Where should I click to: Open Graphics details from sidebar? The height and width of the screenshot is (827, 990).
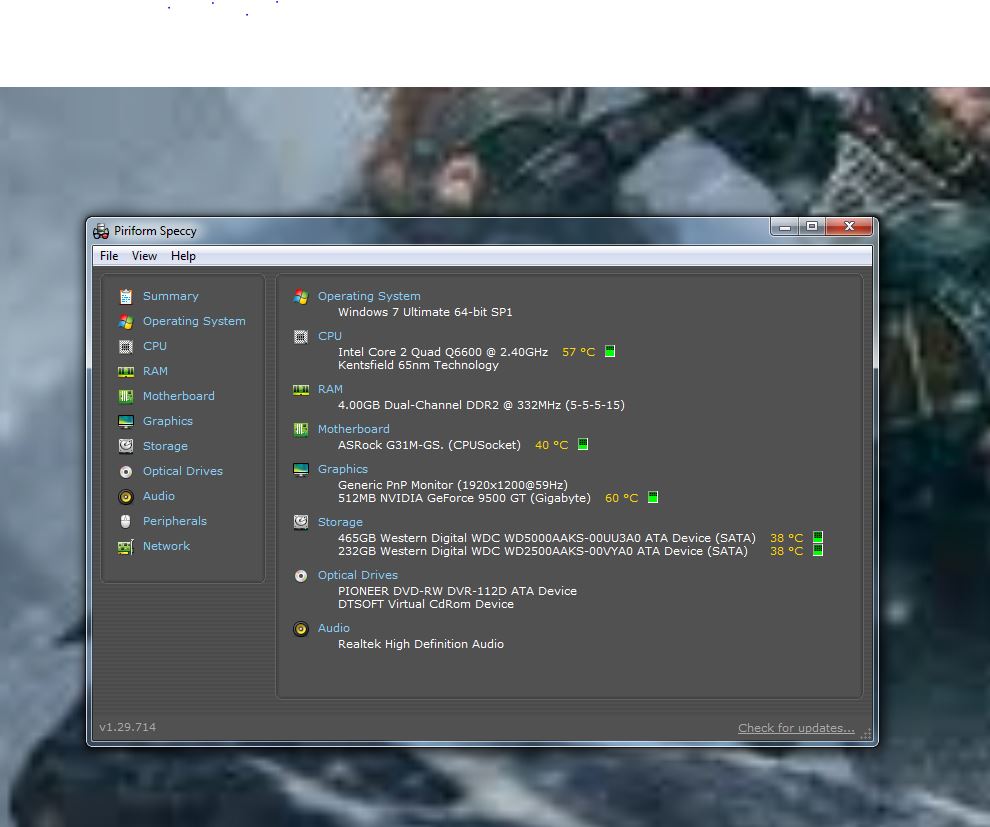[x=168, y=421]
